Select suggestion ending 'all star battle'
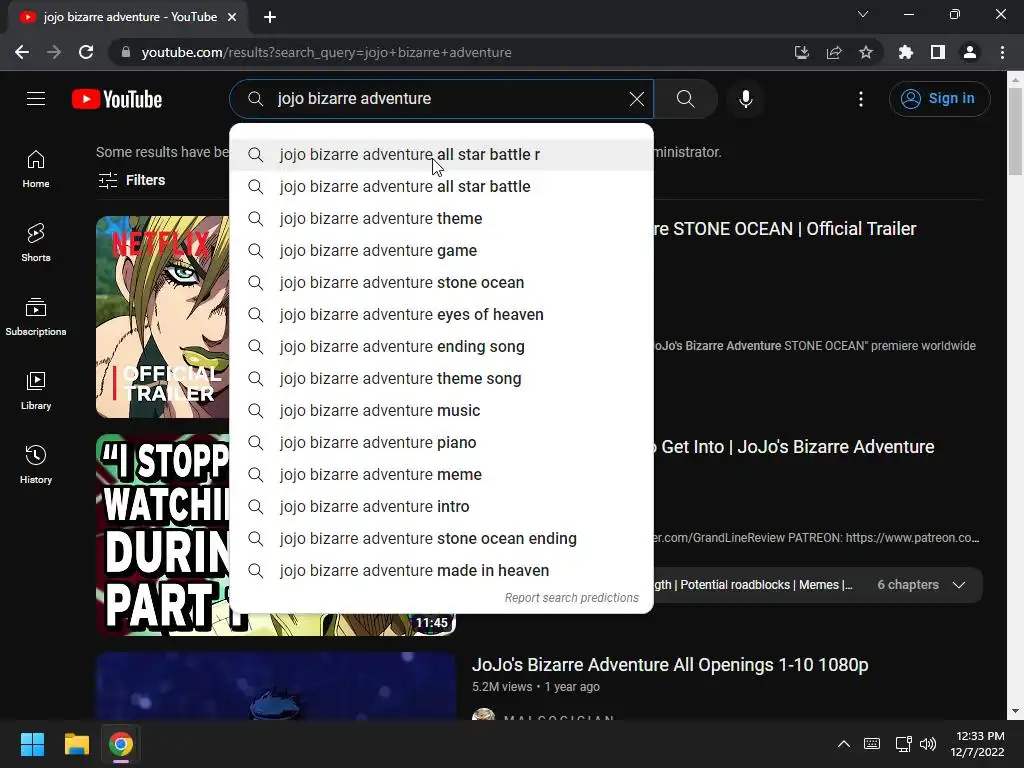1024x768 pixels. point(441,187)
